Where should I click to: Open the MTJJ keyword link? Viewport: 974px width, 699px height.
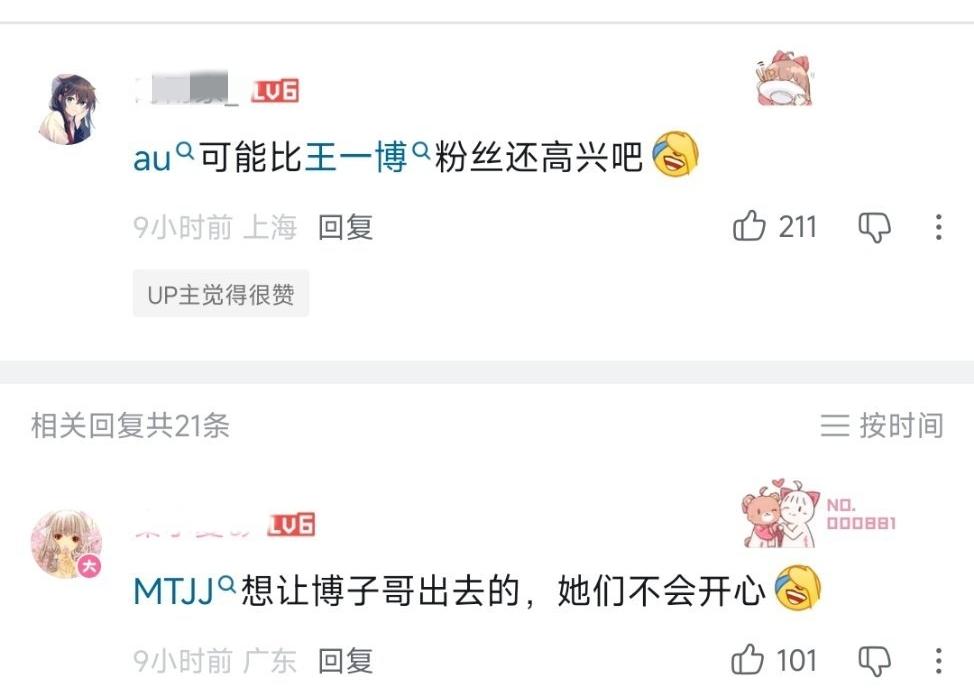(174, 590)
